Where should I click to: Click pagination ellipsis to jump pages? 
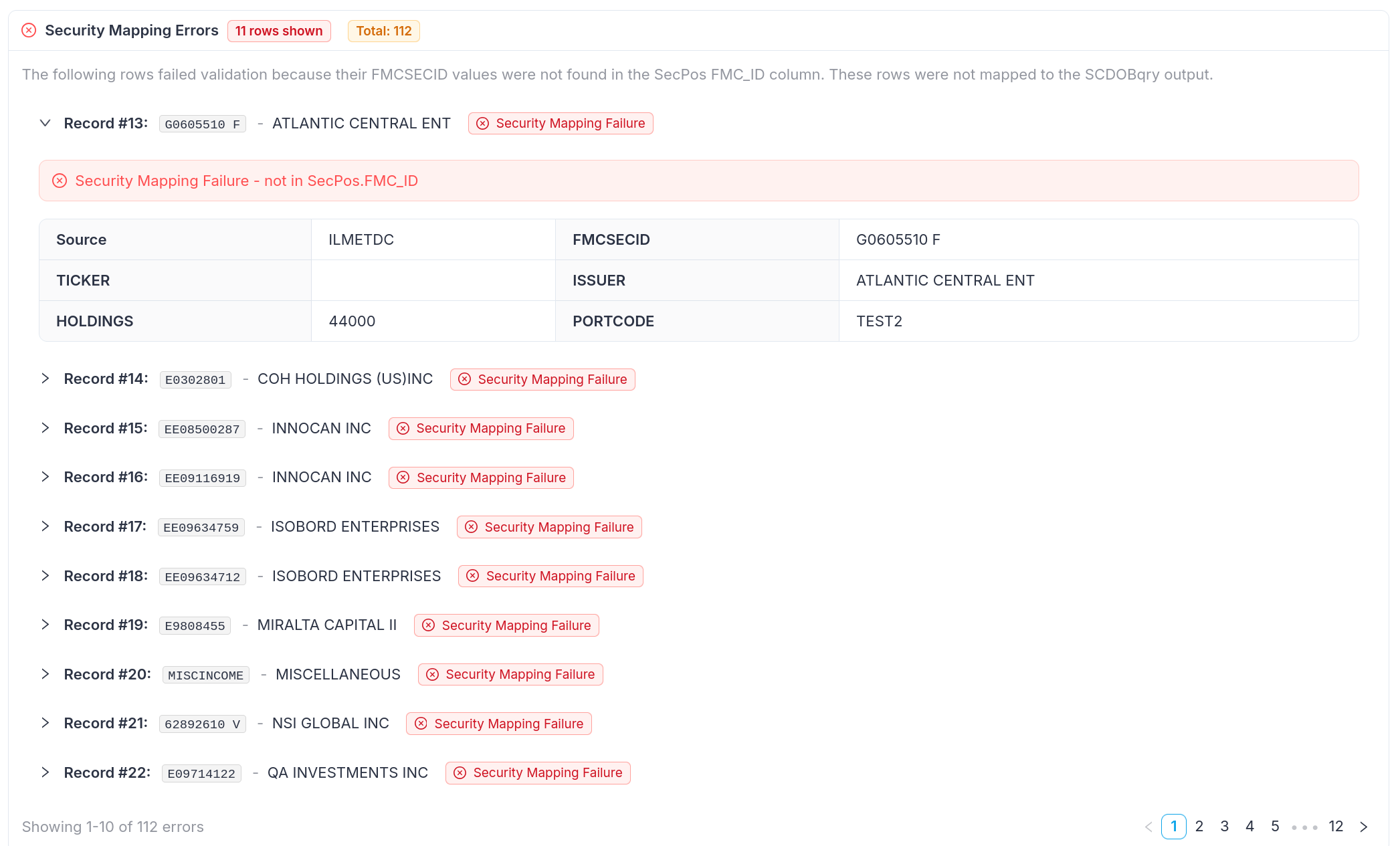pyautogui.click(x=1304, y=827)
